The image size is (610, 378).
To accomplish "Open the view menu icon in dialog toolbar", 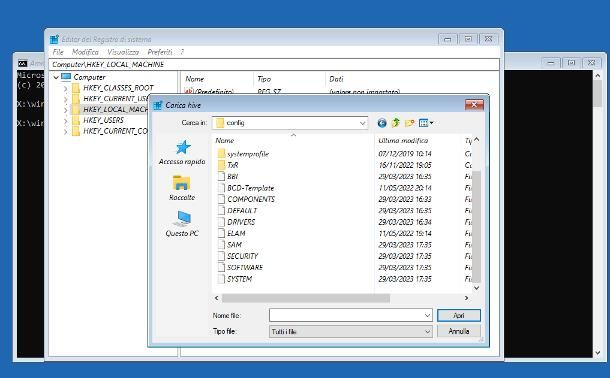I will pyautogui.click(x=426, y=123).
